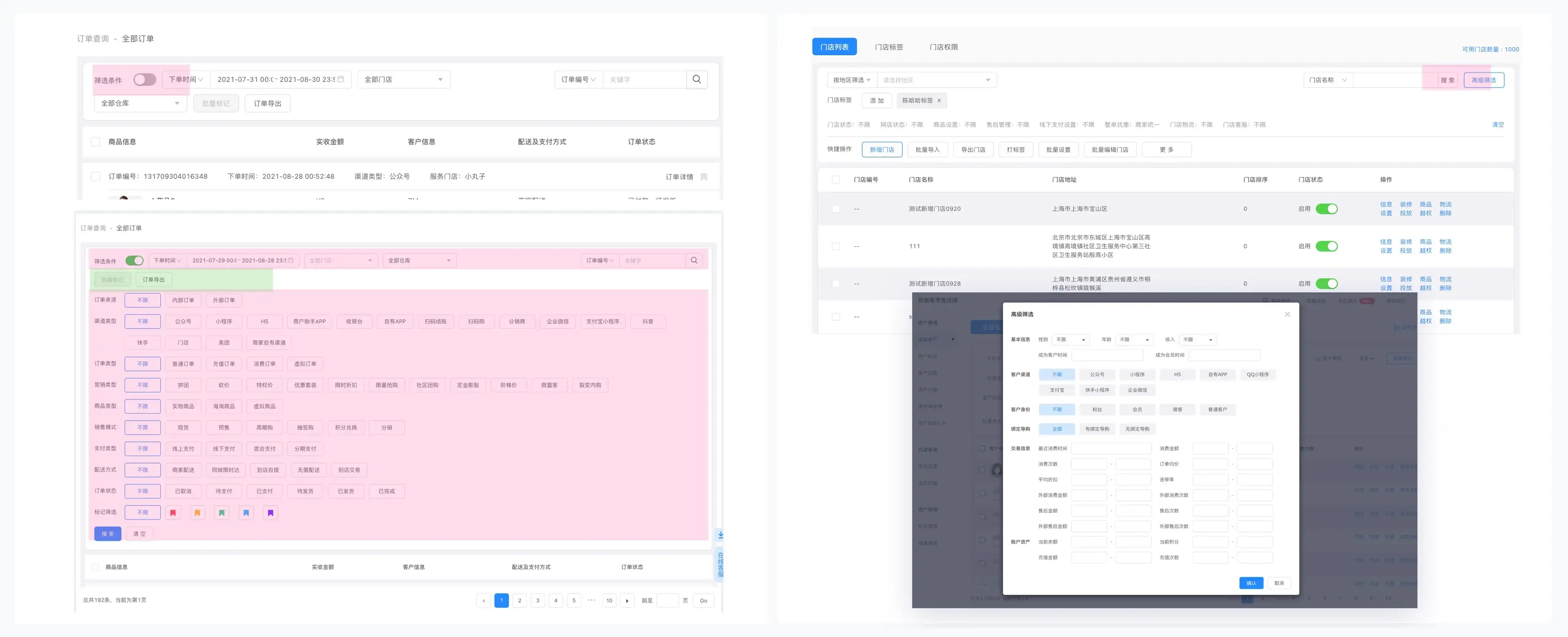Go to next page arrow in pagination
The image size is (1568, 637).
click(x=627, y=601)
